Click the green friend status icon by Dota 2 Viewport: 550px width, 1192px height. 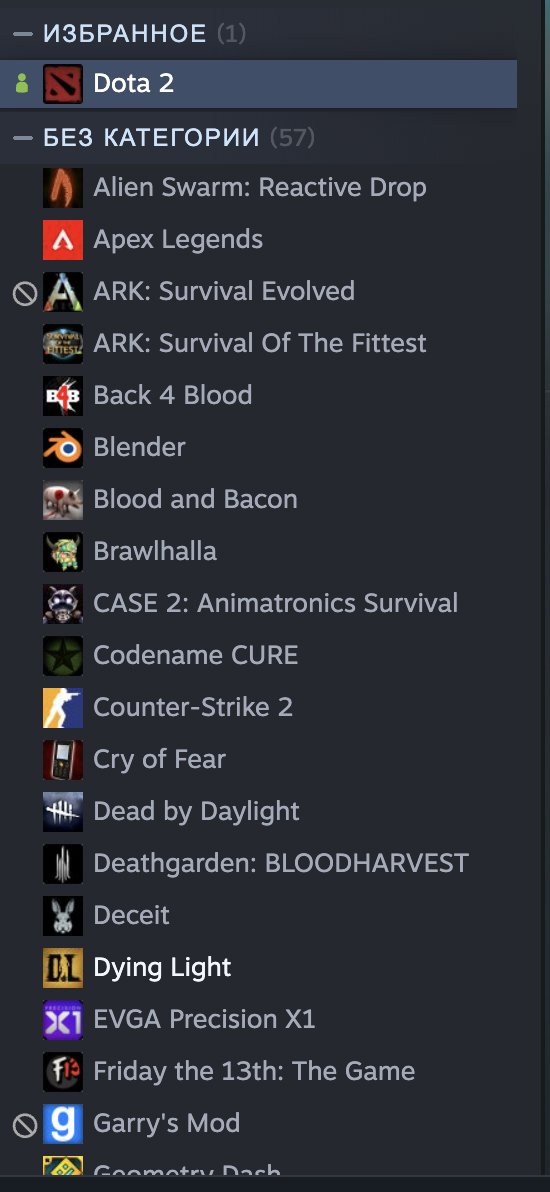pyautogui.click(x=22, y=84)
